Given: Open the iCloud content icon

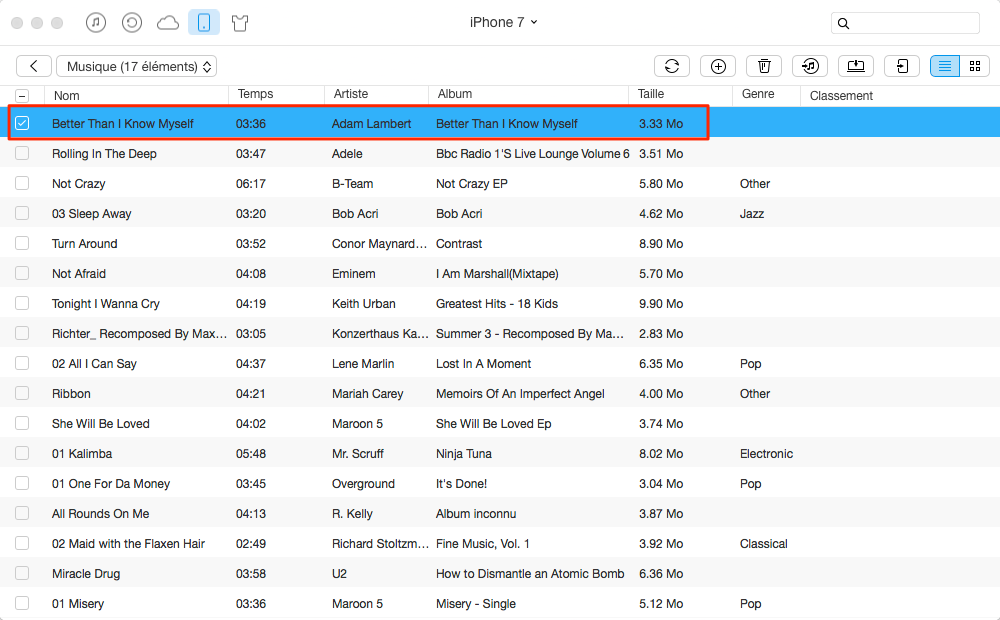Looking at the screenshot, I should [x=168, y=24].
